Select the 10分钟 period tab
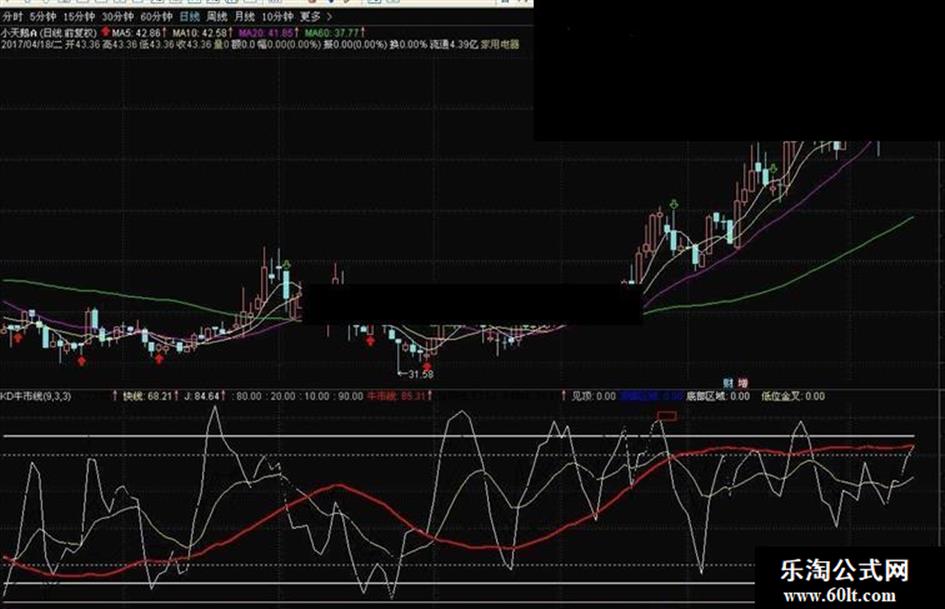Screen dimensions: 945x609 (x=277, y=17)
